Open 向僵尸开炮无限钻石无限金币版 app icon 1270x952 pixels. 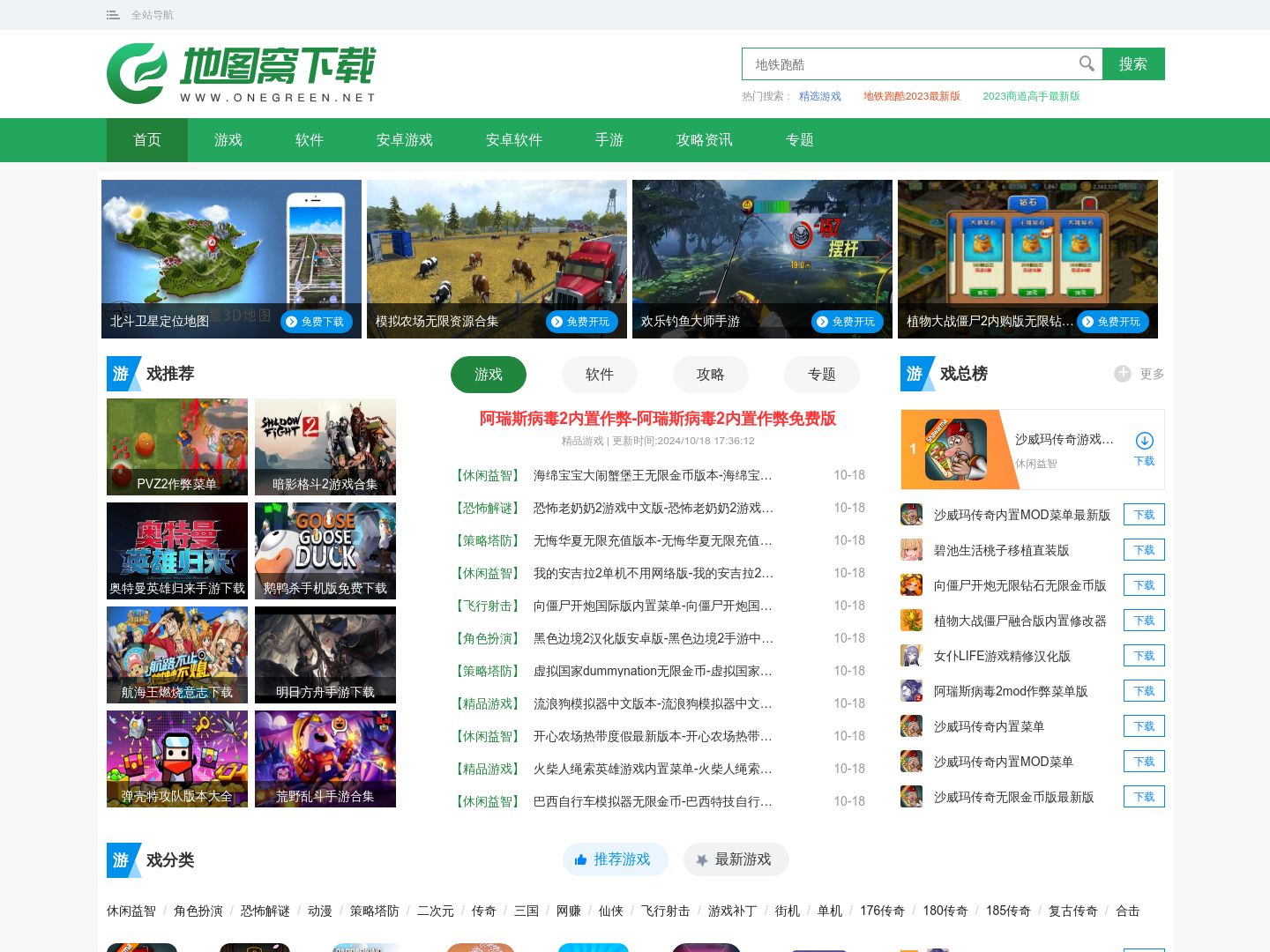click(x=911, y=585)
